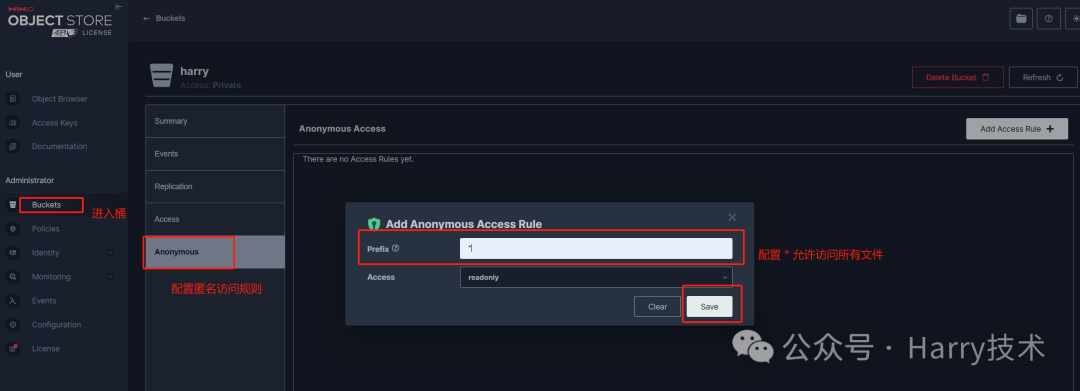
Task: Select the Events bucket tab
Action: click(x=215, y=154)
